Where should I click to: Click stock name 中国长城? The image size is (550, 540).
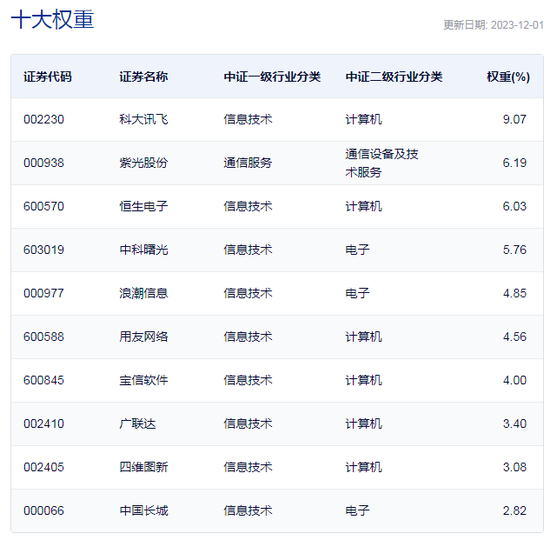pyautogui.click(x=143, y=511)
